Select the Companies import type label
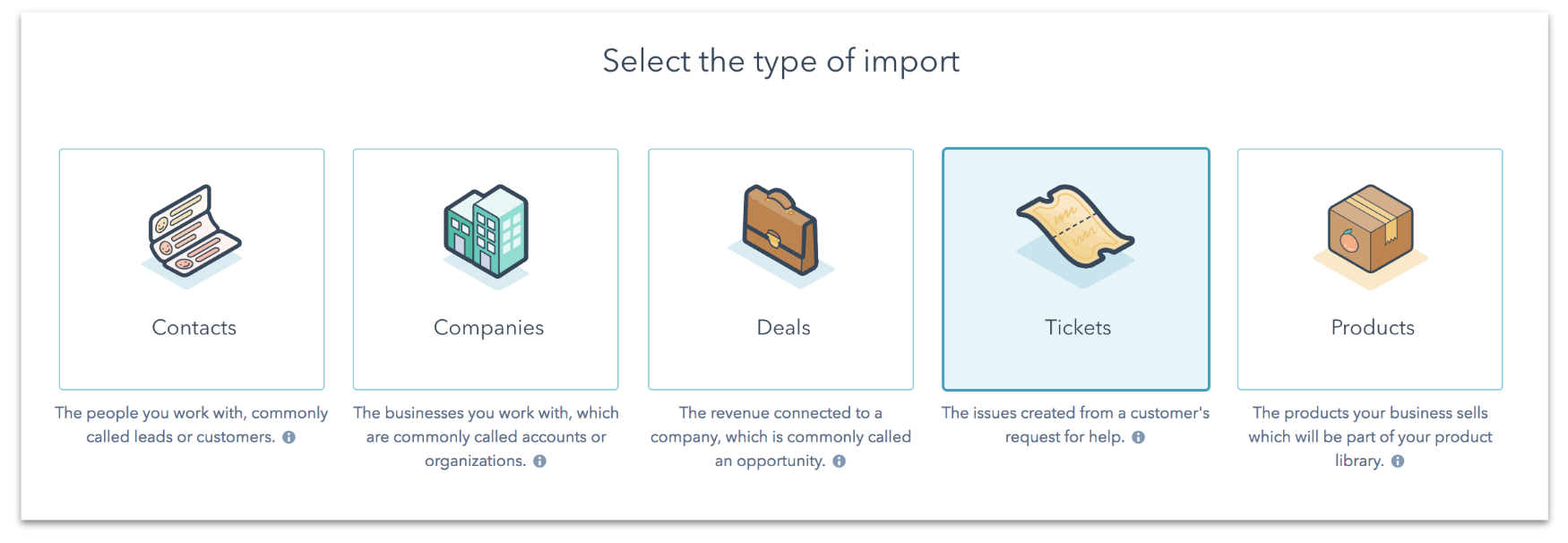The height and width of the screenshot is (543, 1568). pyautogui.click(x=488, y=329)
